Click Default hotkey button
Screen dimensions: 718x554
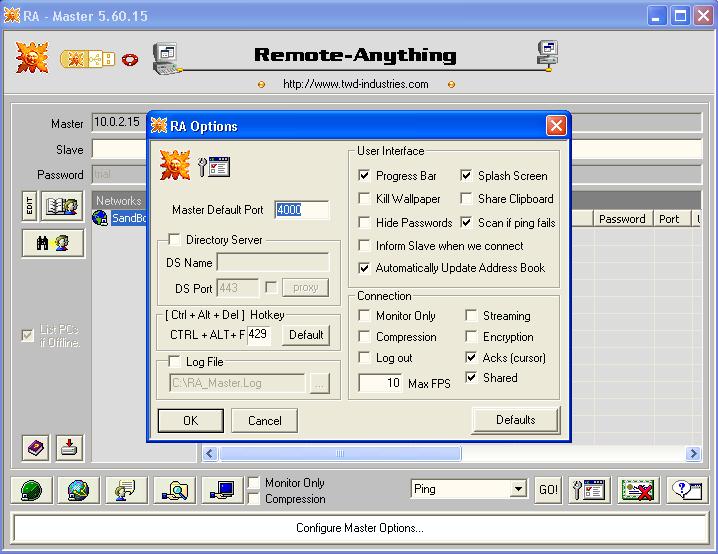(x=306, y=335)
